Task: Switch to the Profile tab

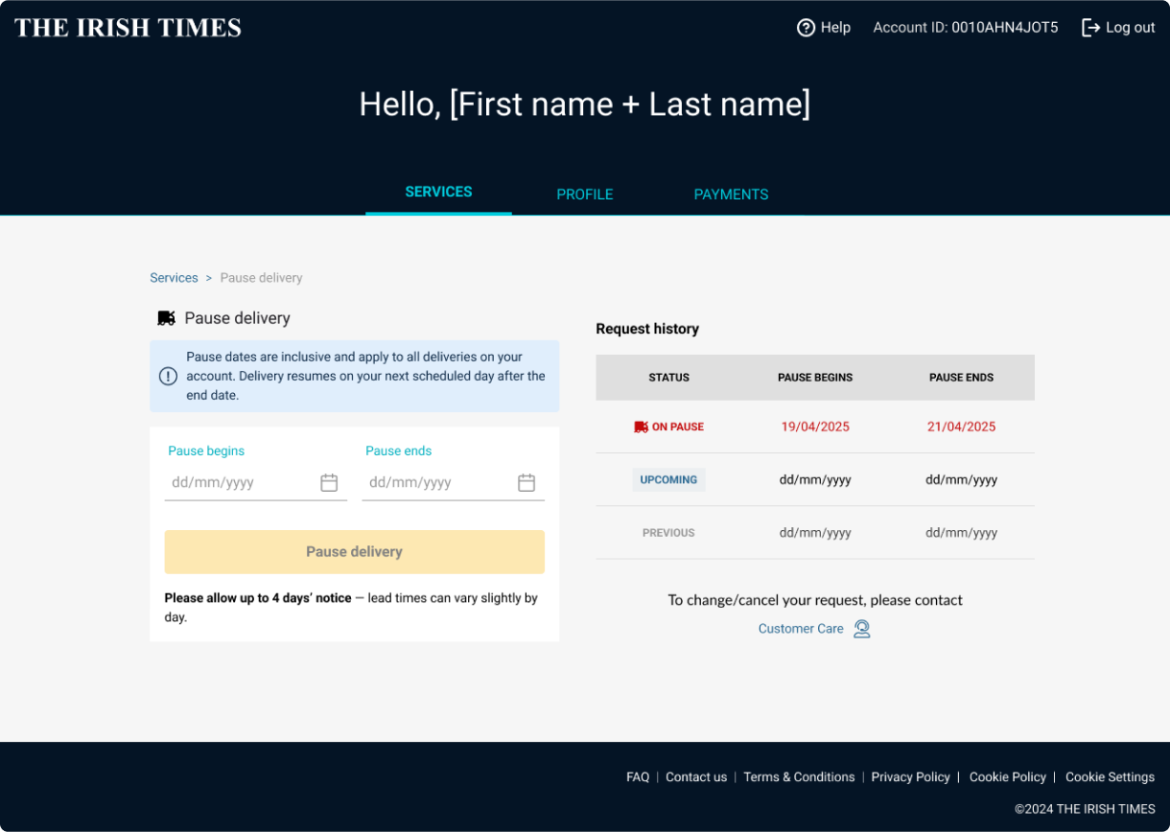Action: point(585,194)
